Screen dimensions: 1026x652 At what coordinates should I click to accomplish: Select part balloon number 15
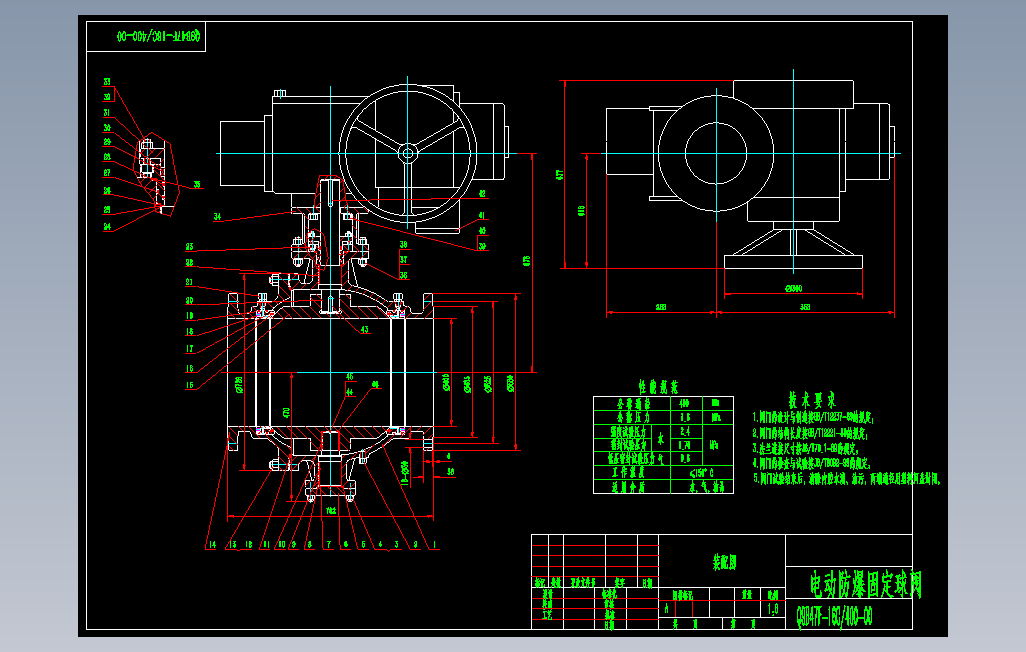189,386
